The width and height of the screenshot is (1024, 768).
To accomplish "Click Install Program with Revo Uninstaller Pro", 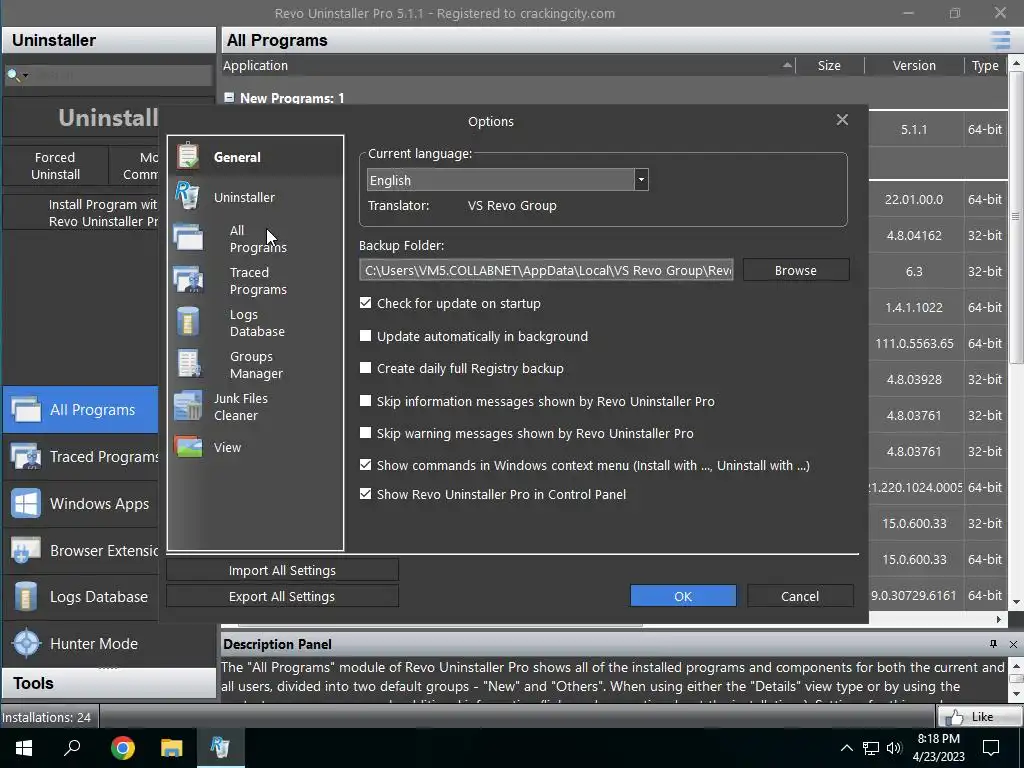I will (80, 213).
